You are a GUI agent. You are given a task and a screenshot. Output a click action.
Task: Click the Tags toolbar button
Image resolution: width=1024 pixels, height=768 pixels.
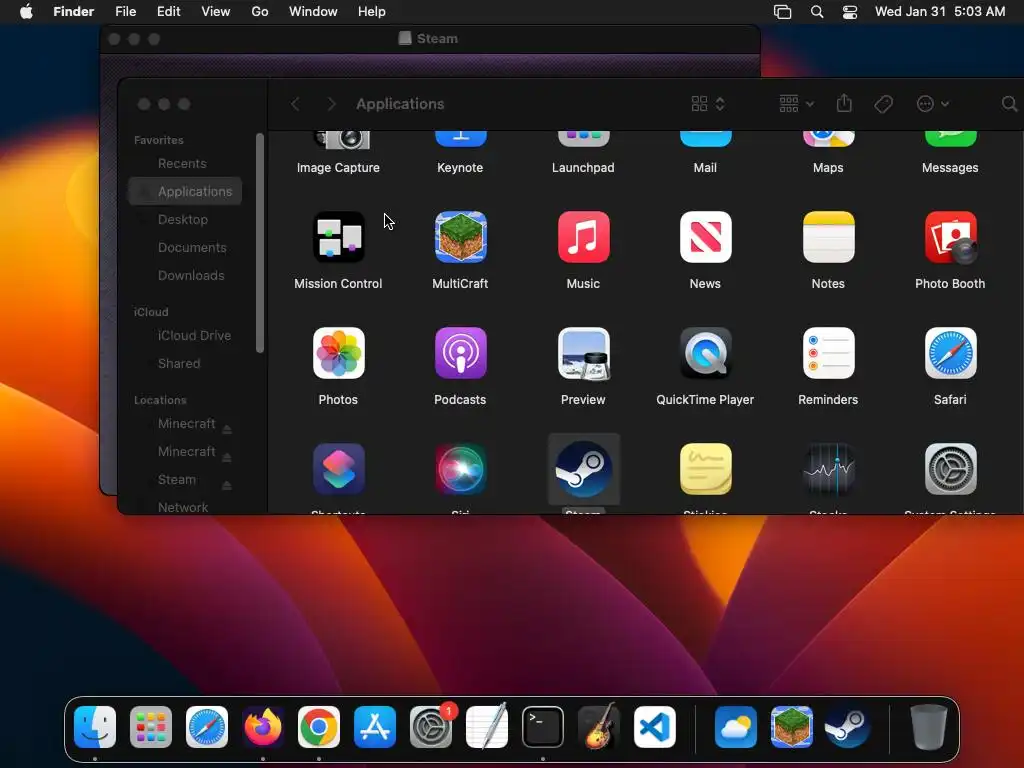tap(883, 104)
